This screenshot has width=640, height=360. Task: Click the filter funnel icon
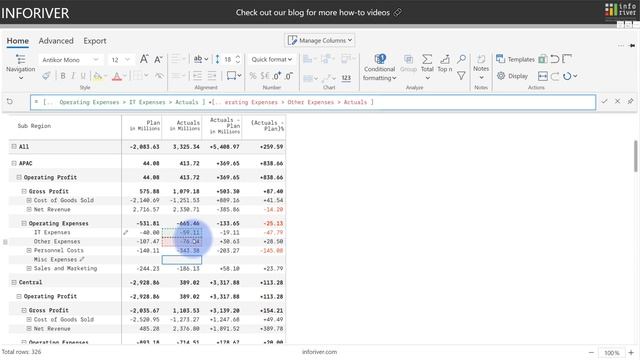461,76
